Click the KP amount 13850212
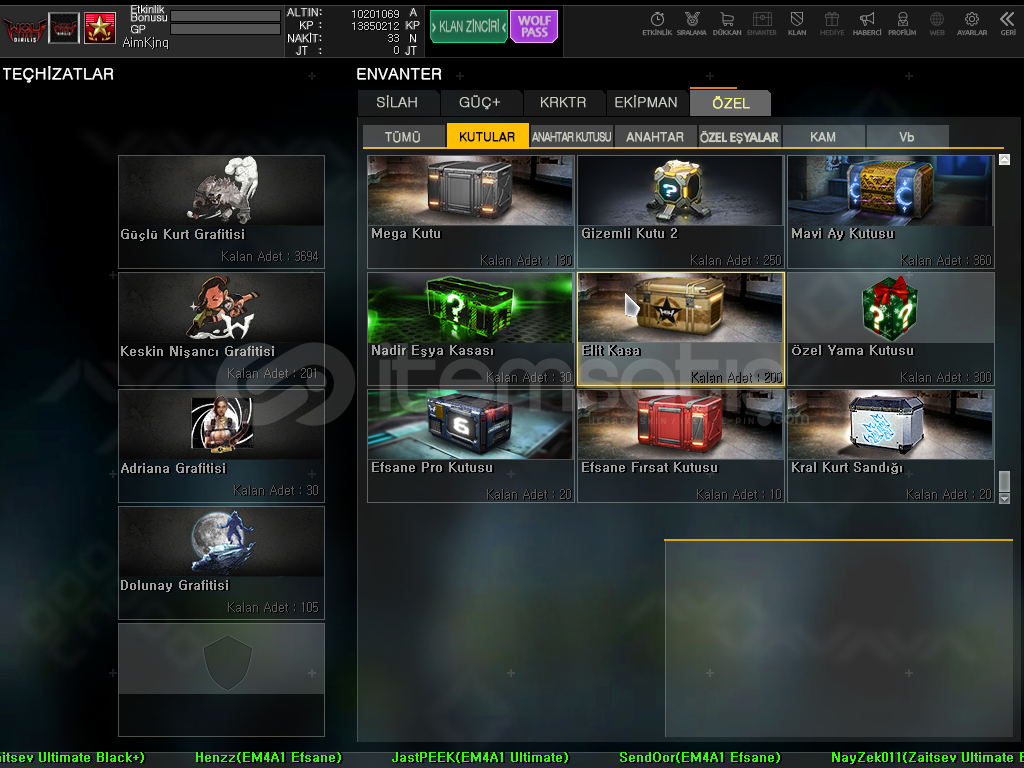The image size is (1024, 768). (x=375, y=26)
